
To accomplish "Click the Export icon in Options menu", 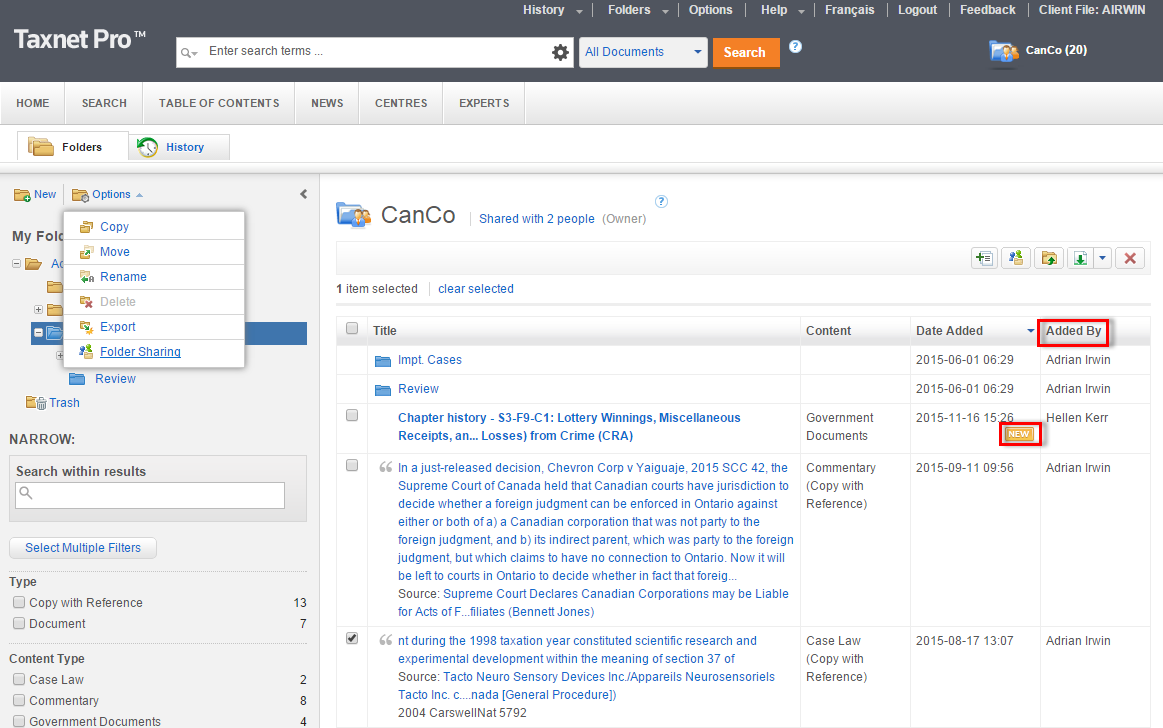I will (x=87, y=327).
